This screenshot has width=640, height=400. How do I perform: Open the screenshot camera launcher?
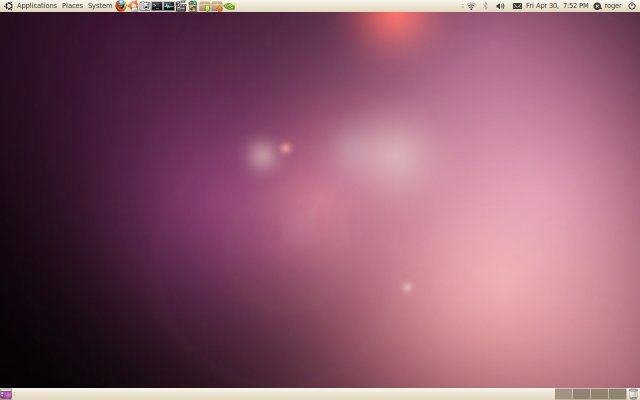point(145,6)
